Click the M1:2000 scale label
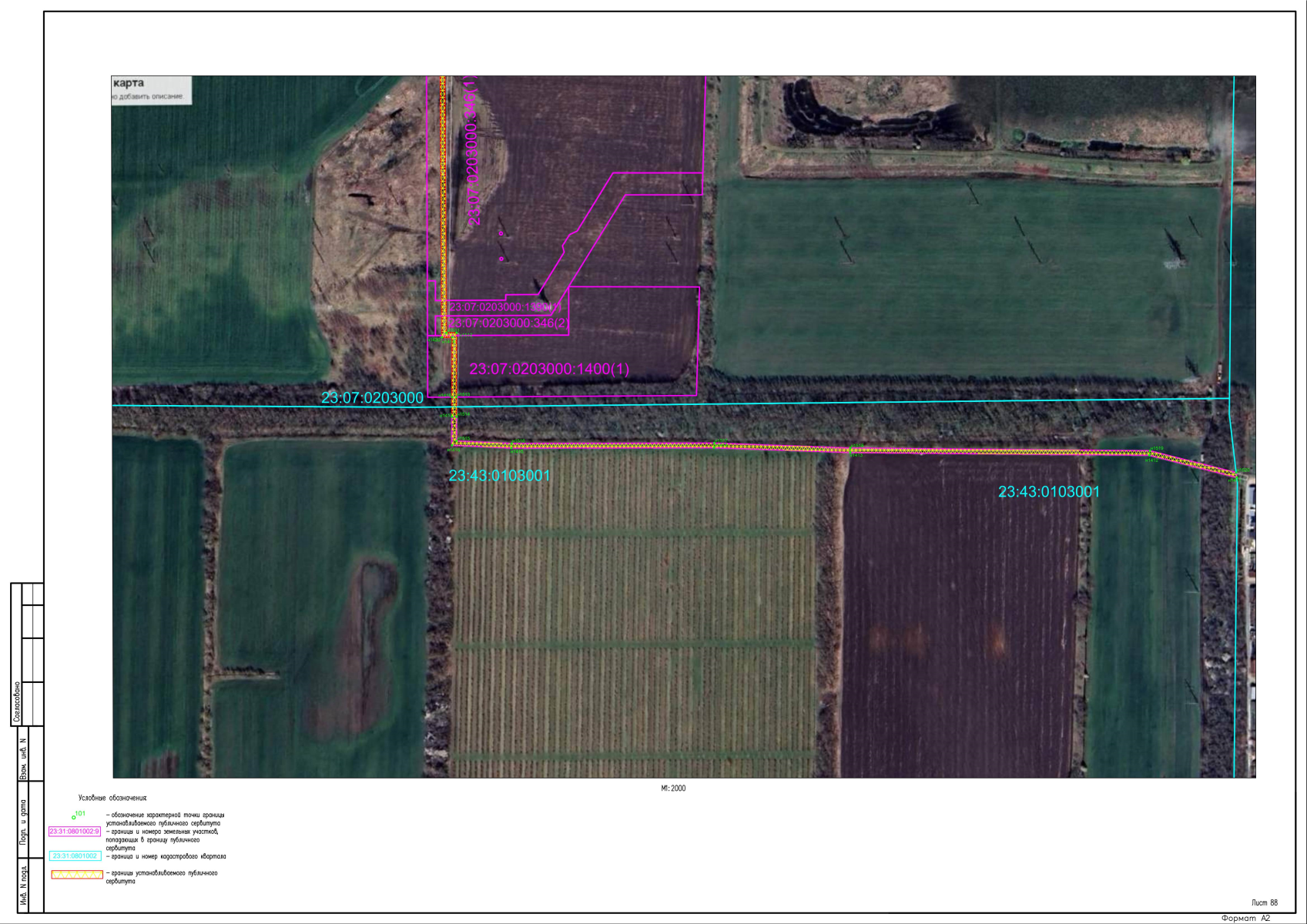The height and width of the screenshot is (924, 1307). (673, 788)
